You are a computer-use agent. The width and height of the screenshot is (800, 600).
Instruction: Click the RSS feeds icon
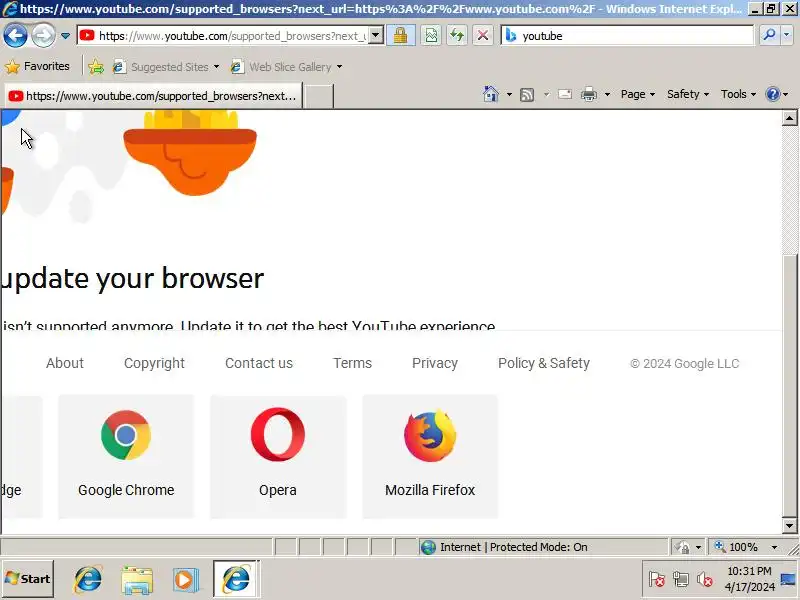[x=527, y=94]
